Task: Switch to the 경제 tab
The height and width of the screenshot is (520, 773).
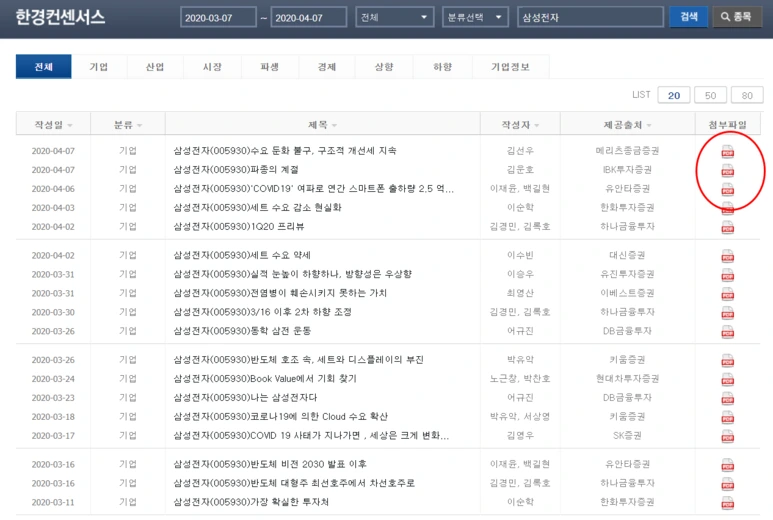Action: [x=327, y=67]
